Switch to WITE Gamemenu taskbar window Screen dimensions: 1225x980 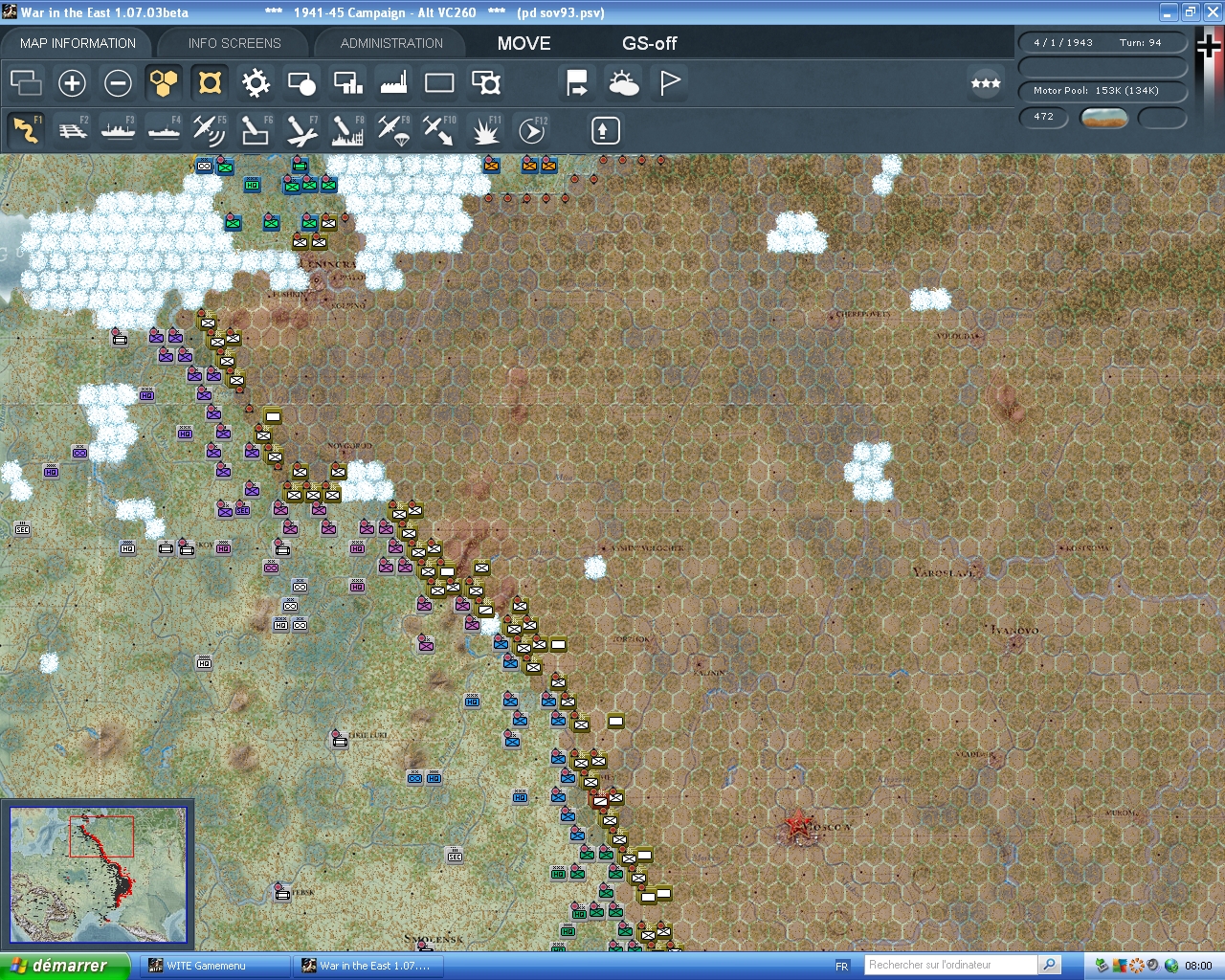tap(216, 966)
